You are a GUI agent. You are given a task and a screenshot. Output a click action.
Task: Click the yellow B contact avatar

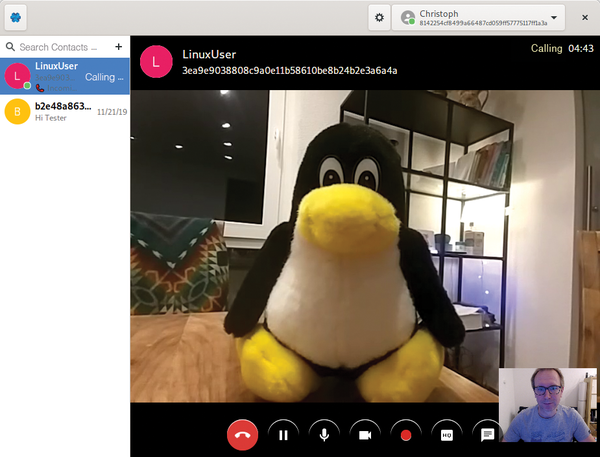17,111
